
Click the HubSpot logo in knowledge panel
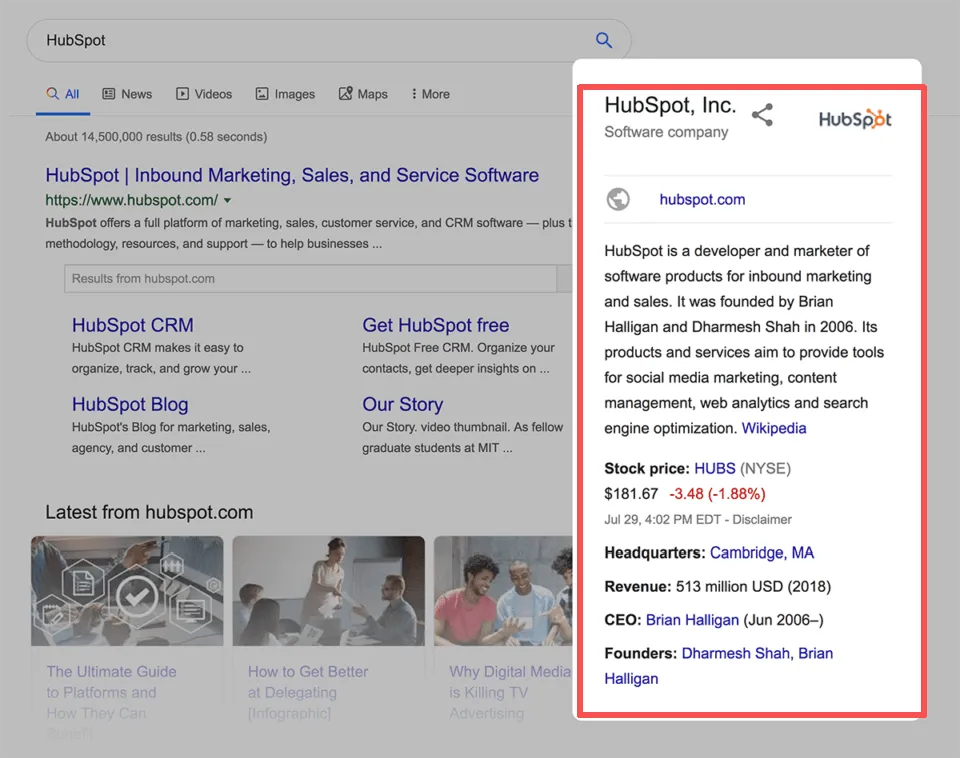[x=855, y=118]
